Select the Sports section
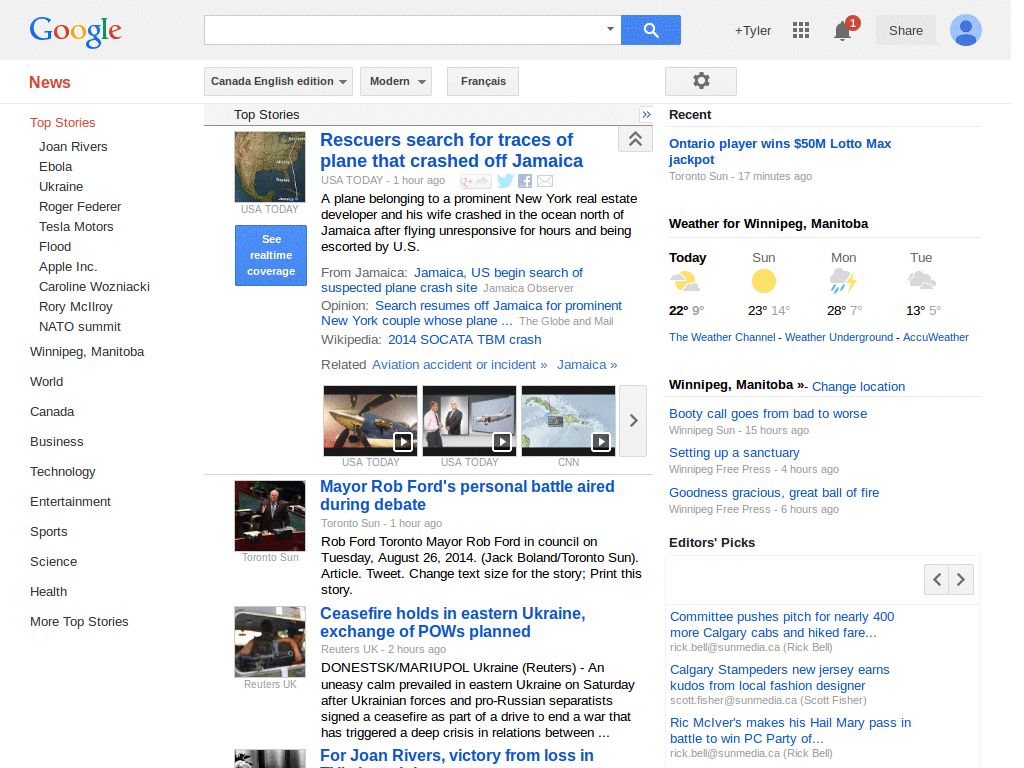 coord(49,532)
